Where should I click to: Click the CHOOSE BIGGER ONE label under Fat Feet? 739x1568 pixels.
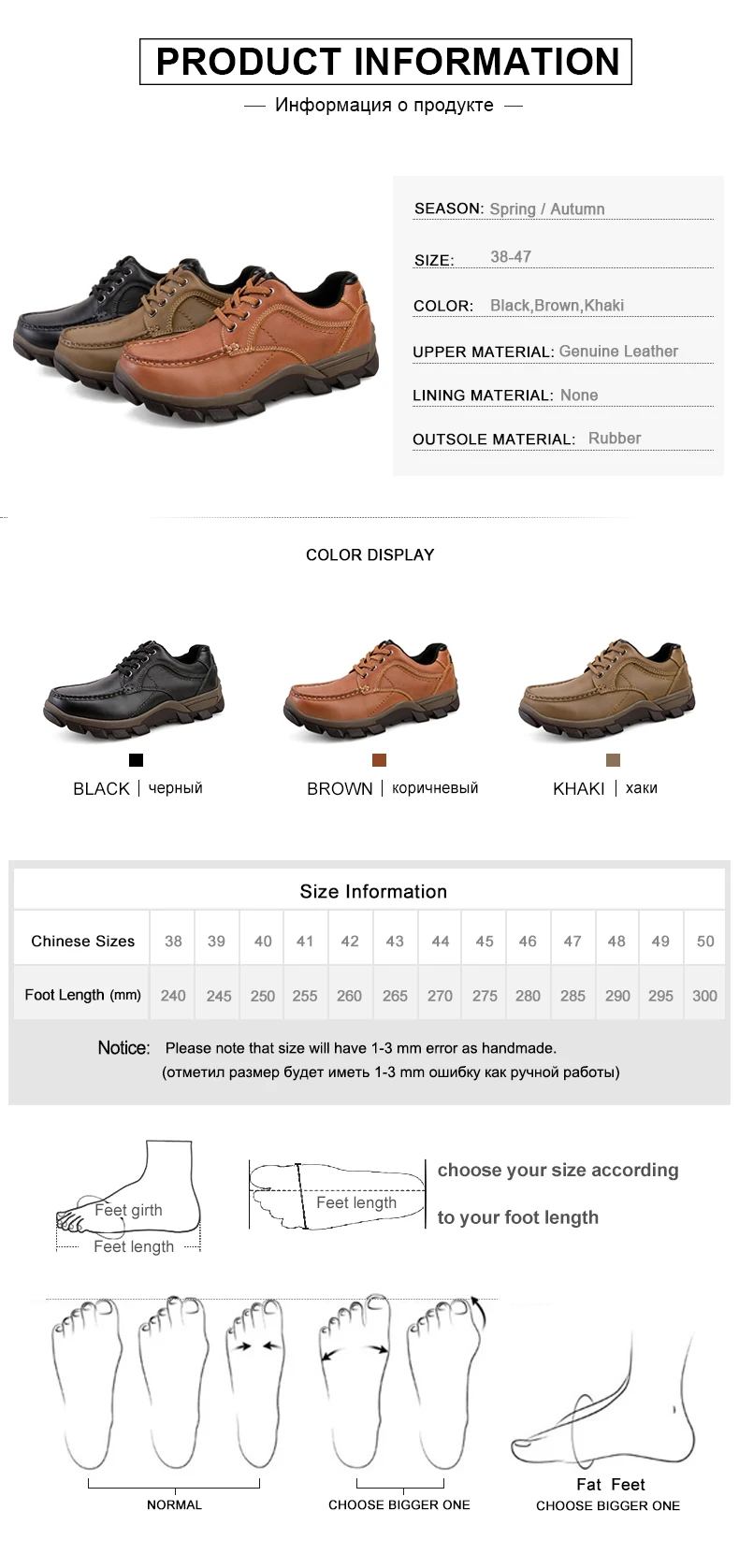pos(608,1505)
